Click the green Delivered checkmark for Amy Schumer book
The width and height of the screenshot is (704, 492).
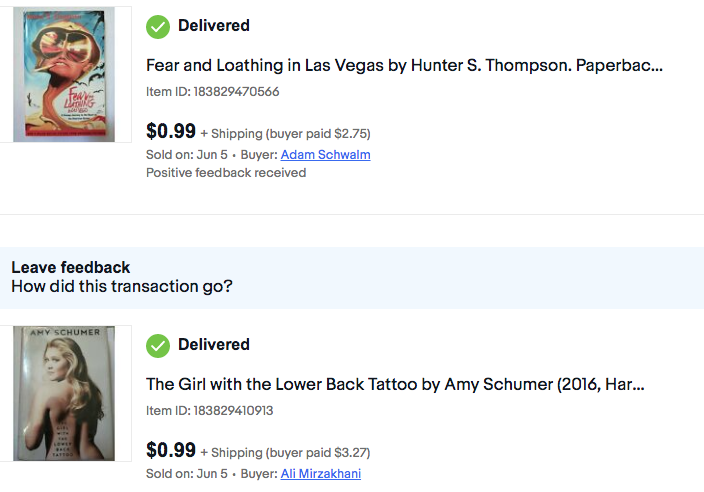click(x=158, y=346)
